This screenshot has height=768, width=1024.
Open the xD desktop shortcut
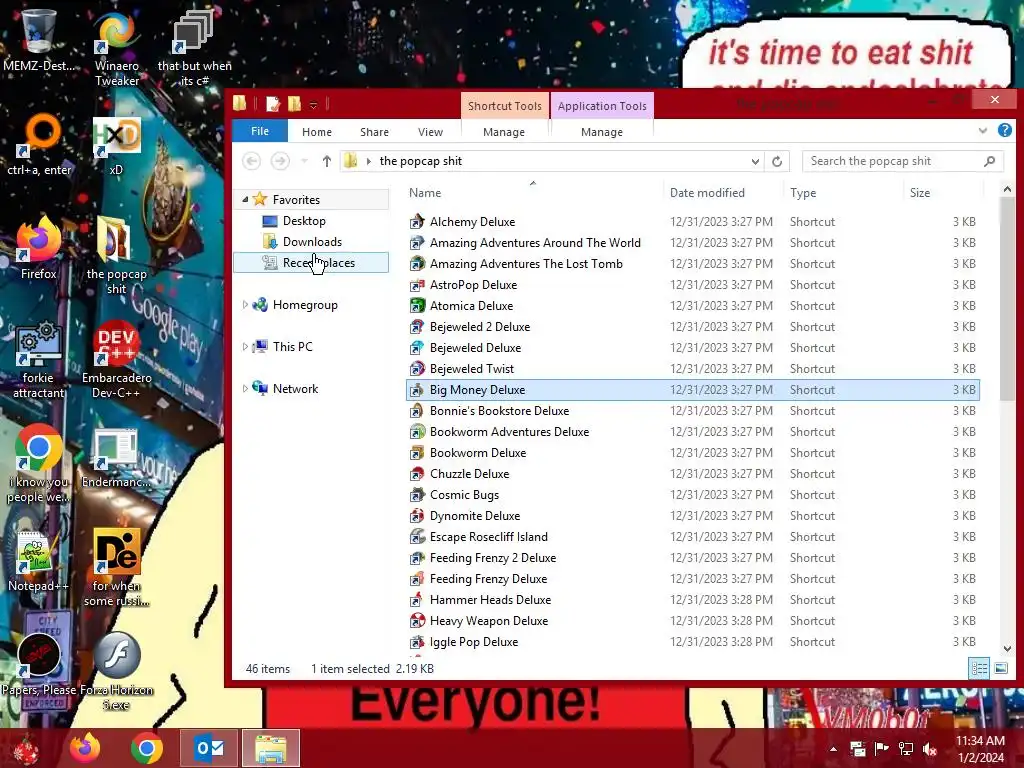pos(116,147)
